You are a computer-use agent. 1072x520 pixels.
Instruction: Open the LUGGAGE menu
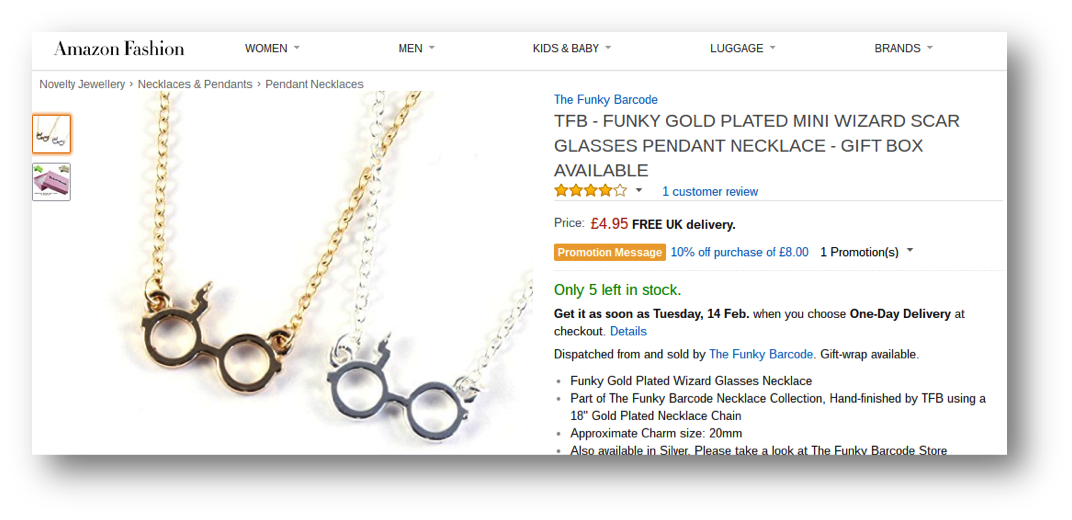click(742, 48)
